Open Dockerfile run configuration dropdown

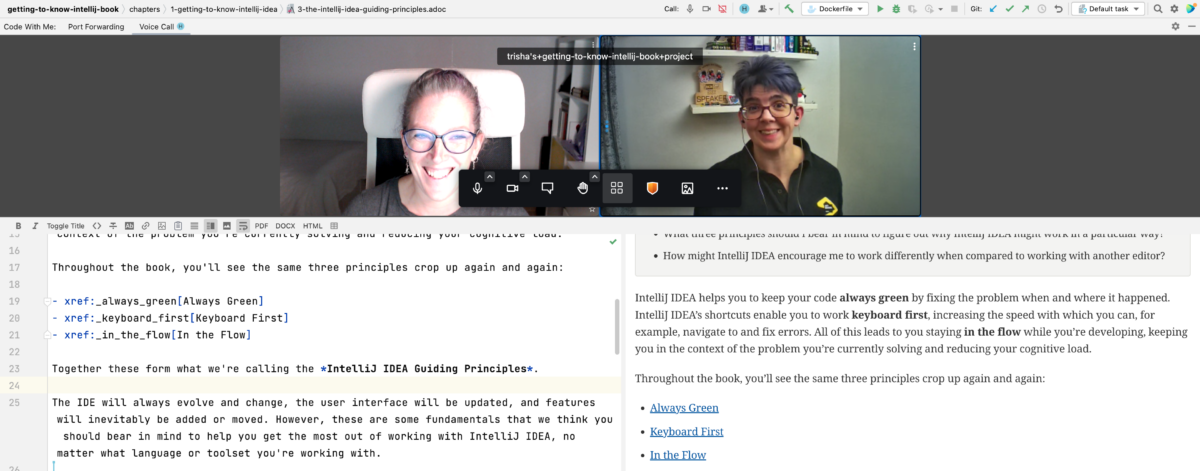point(835,9)
